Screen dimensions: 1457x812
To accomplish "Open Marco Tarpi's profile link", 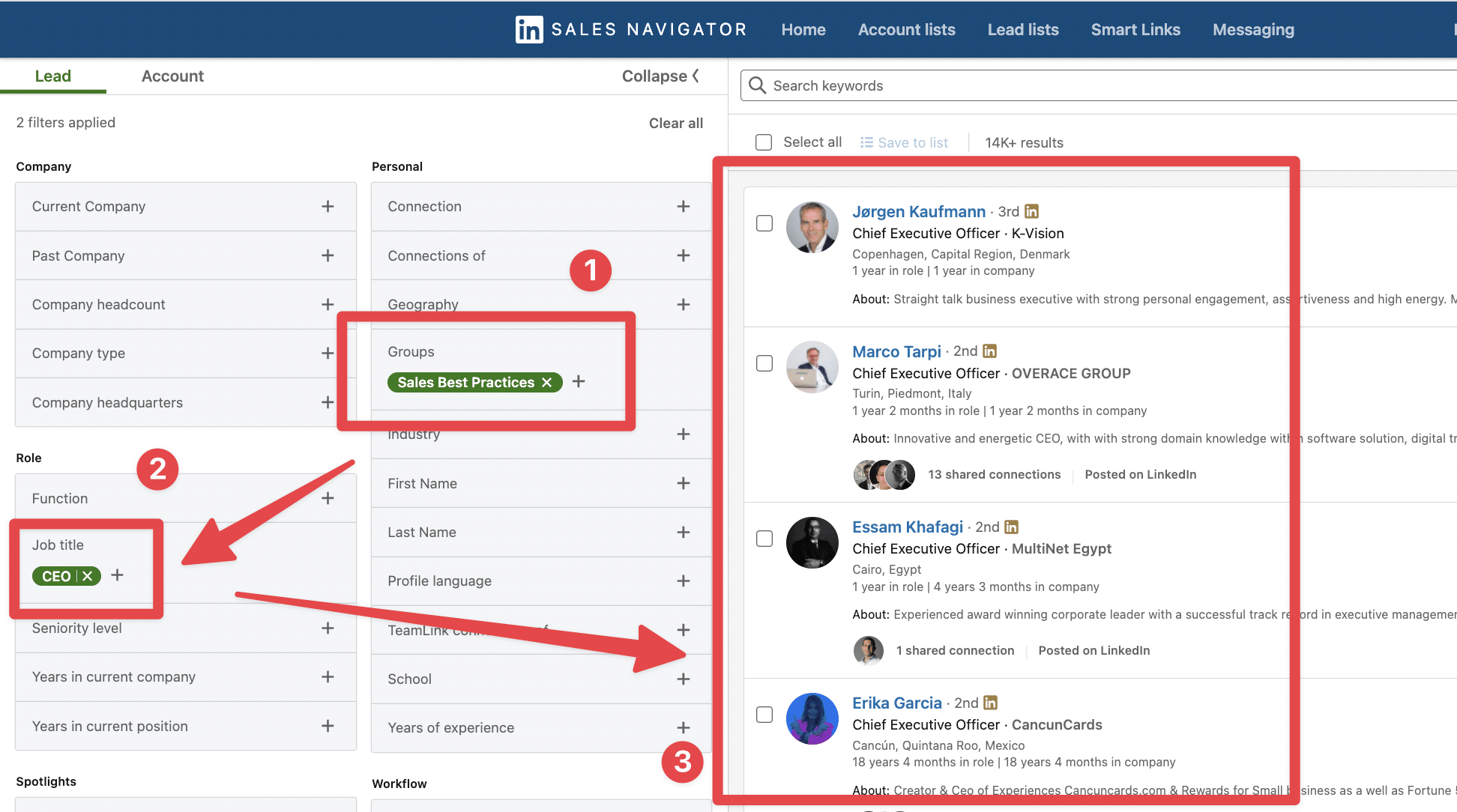I will (x=896, y=351).
